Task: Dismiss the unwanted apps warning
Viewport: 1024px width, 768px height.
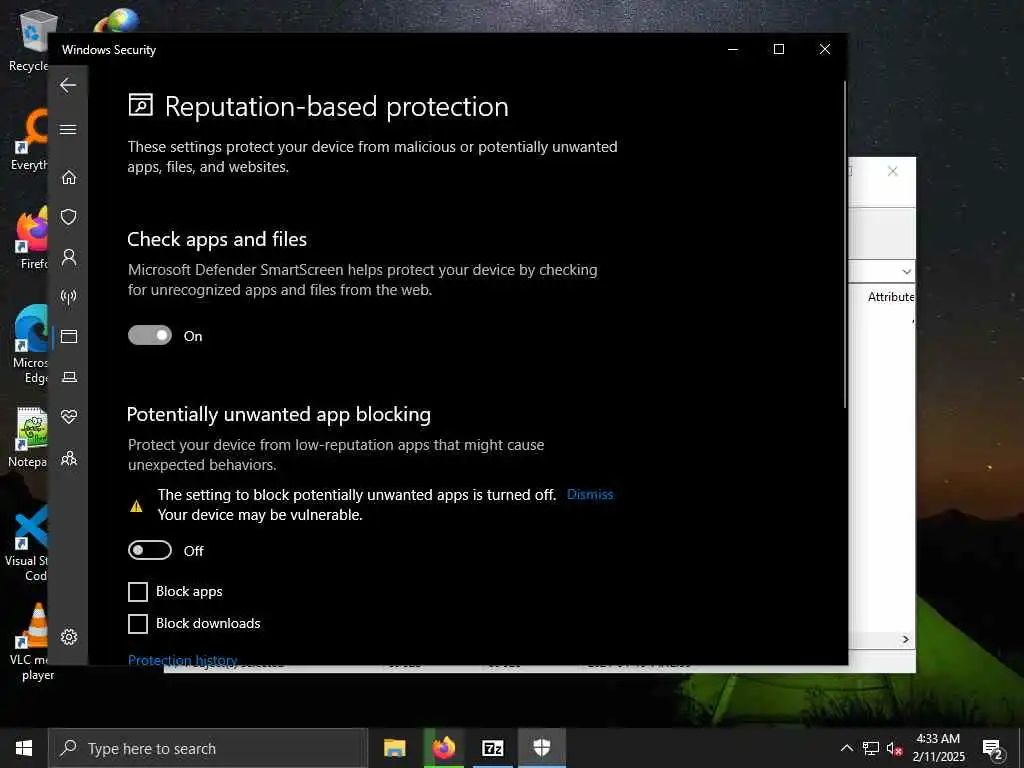Action: [x=590, y=494]
